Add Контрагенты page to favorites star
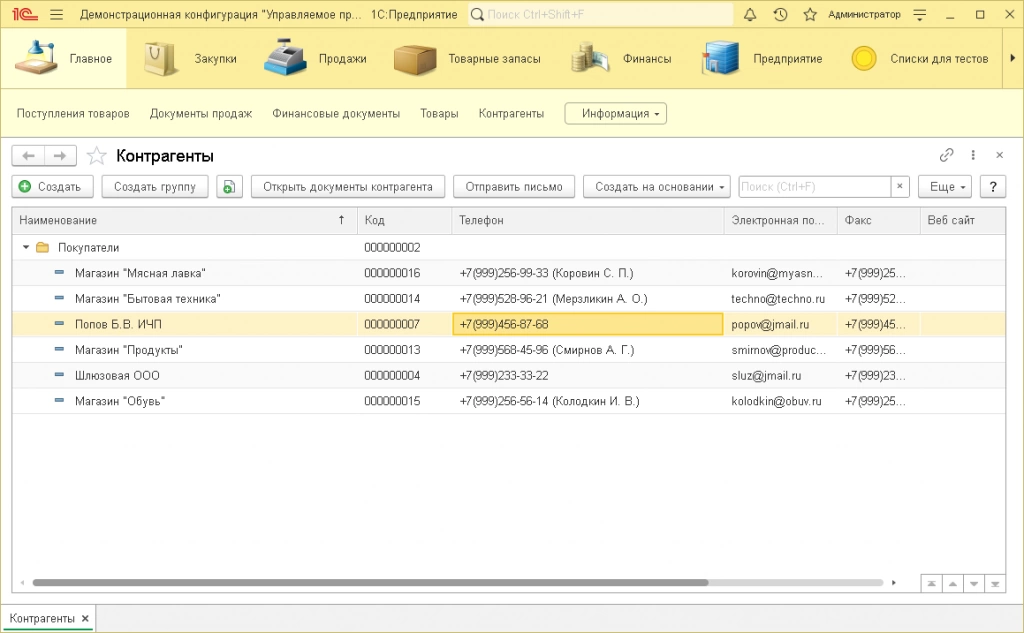1024x633 pixels. pos(96,156)
